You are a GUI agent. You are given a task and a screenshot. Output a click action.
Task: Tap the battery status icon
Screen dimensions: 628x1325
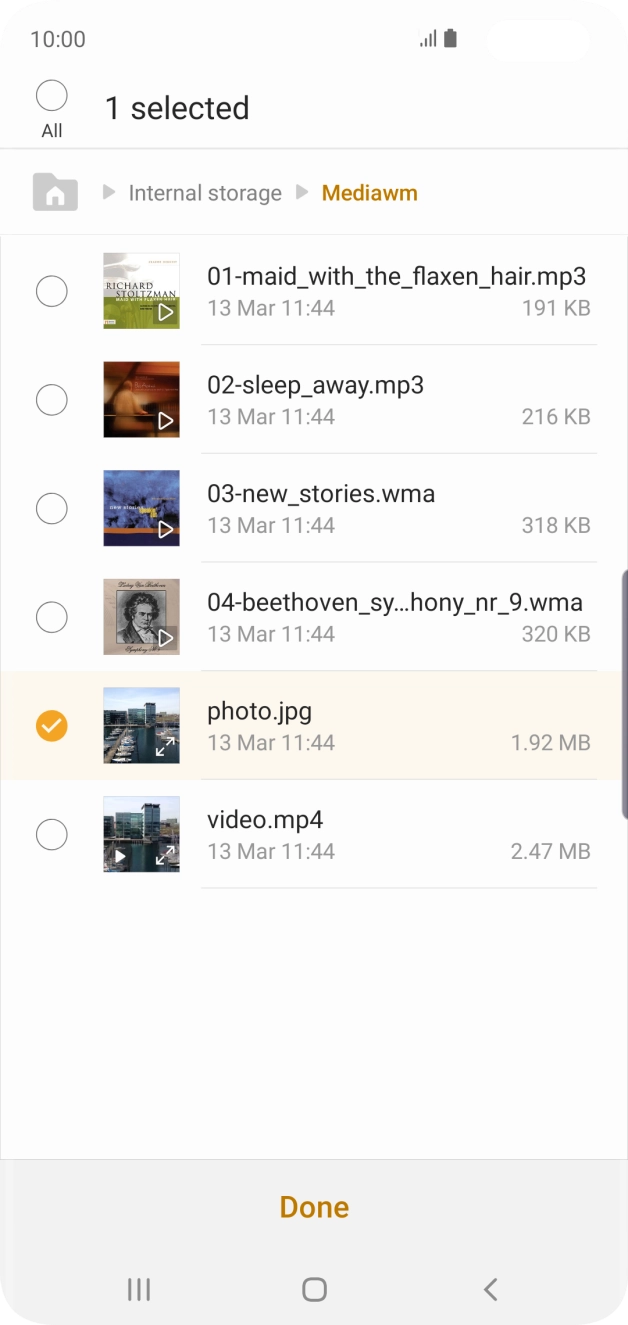[451, 39]
